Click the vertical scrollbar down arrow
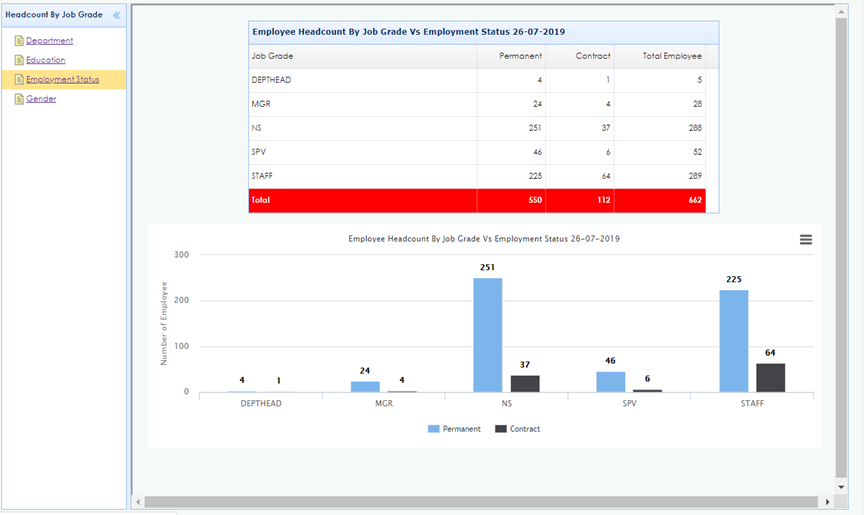The image size is (864, 515). pyautogui.click(x=841, y=485)
